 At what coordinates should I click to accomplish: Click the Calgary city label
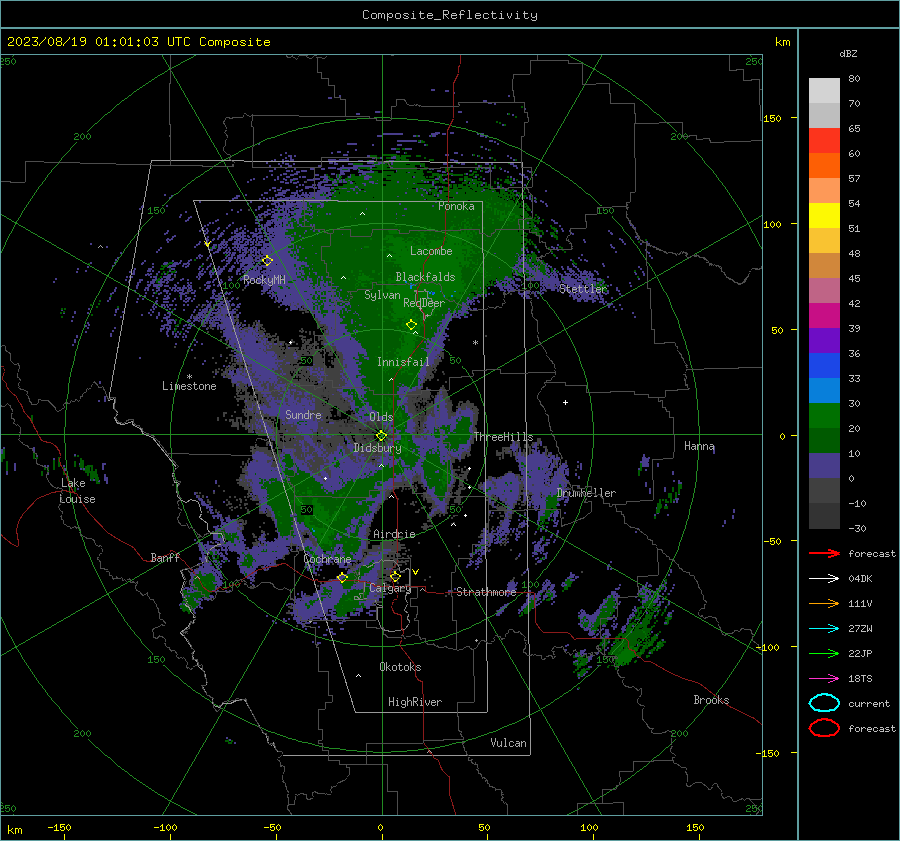390,588
